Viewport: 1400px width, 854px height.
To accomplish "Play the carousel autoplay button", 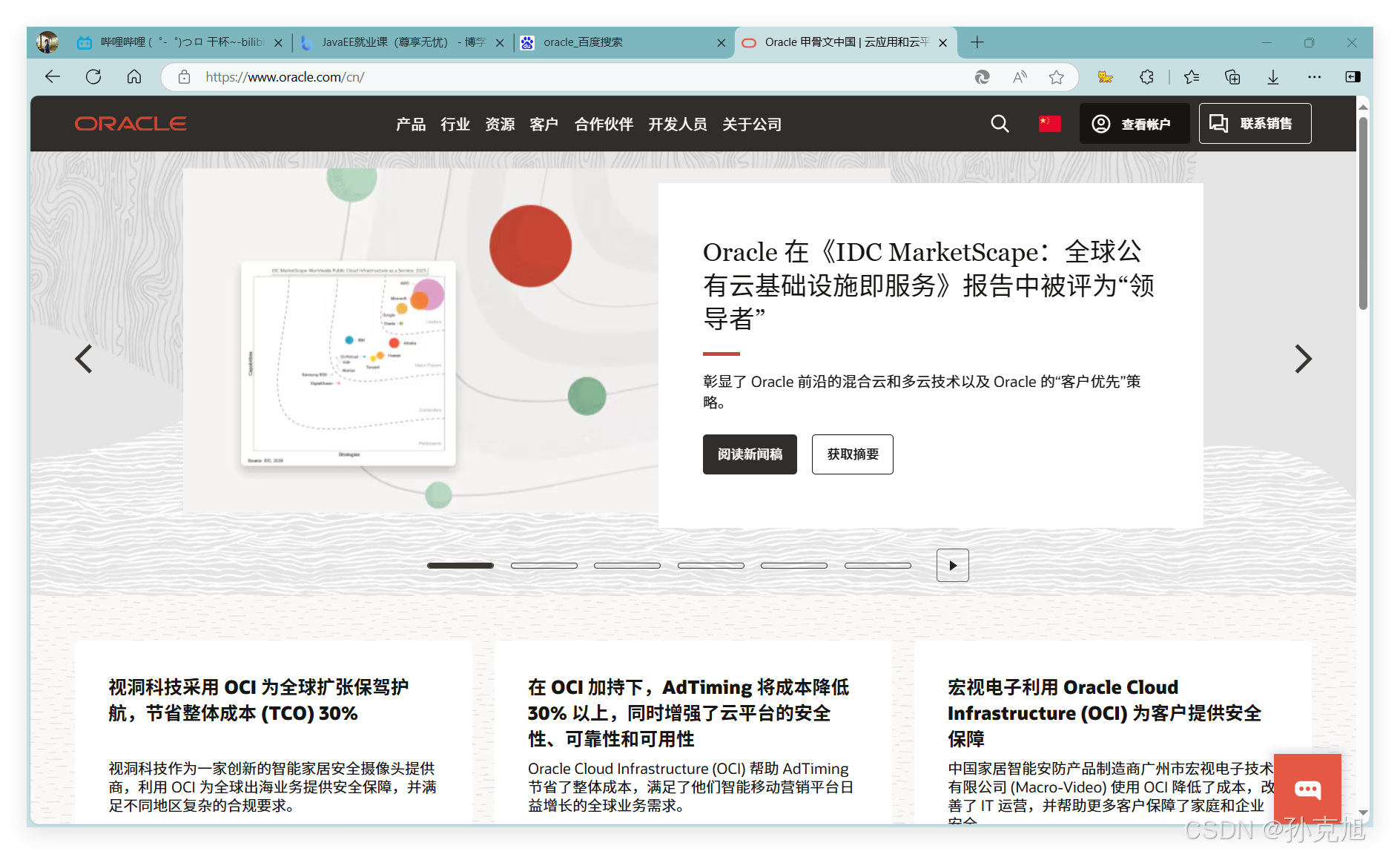I will (953, 566).
